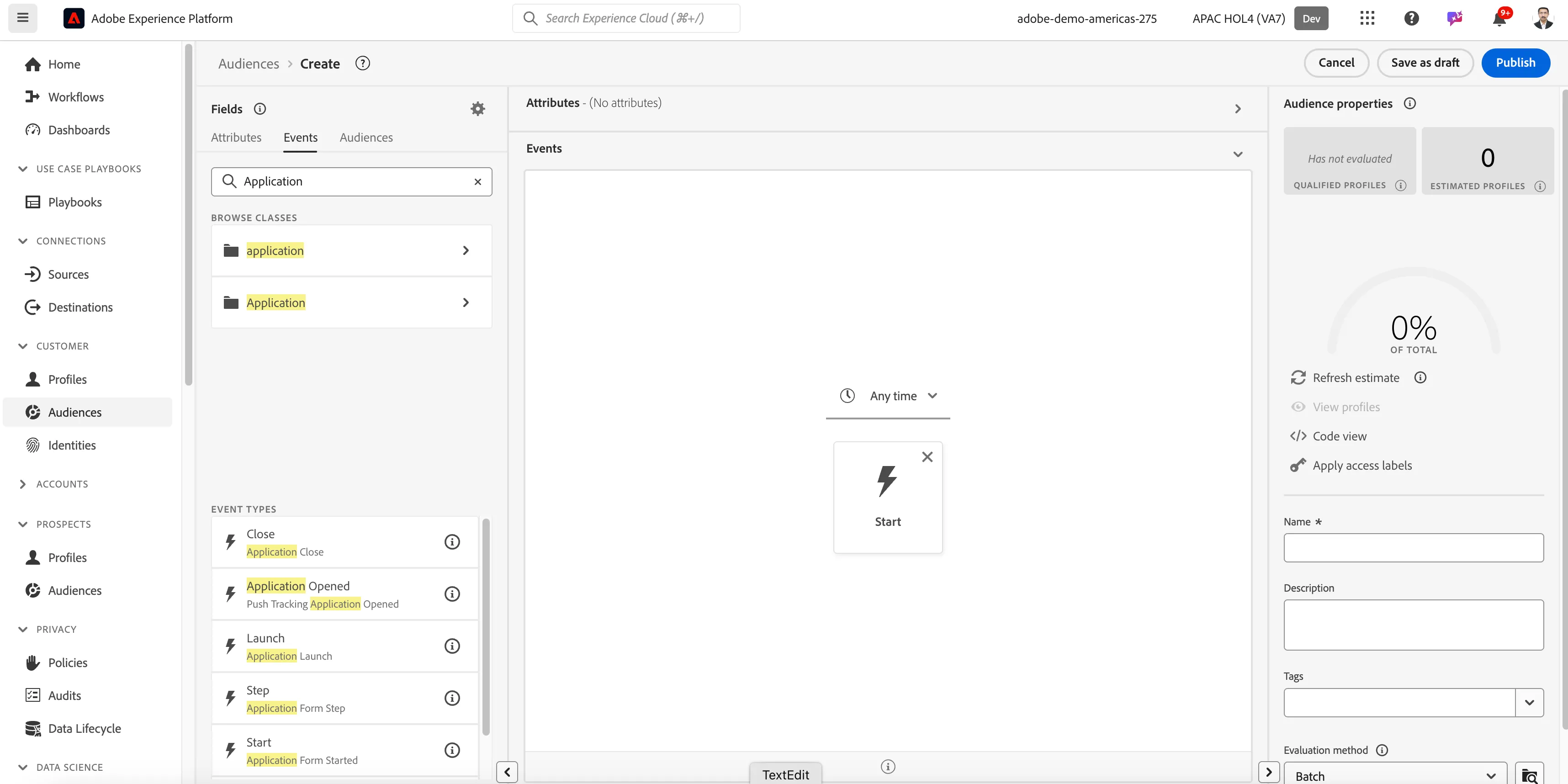Open the AI assistant chat icon
The height and width of the screenshot is (784, 1568).
click(x=1455, y=18)
